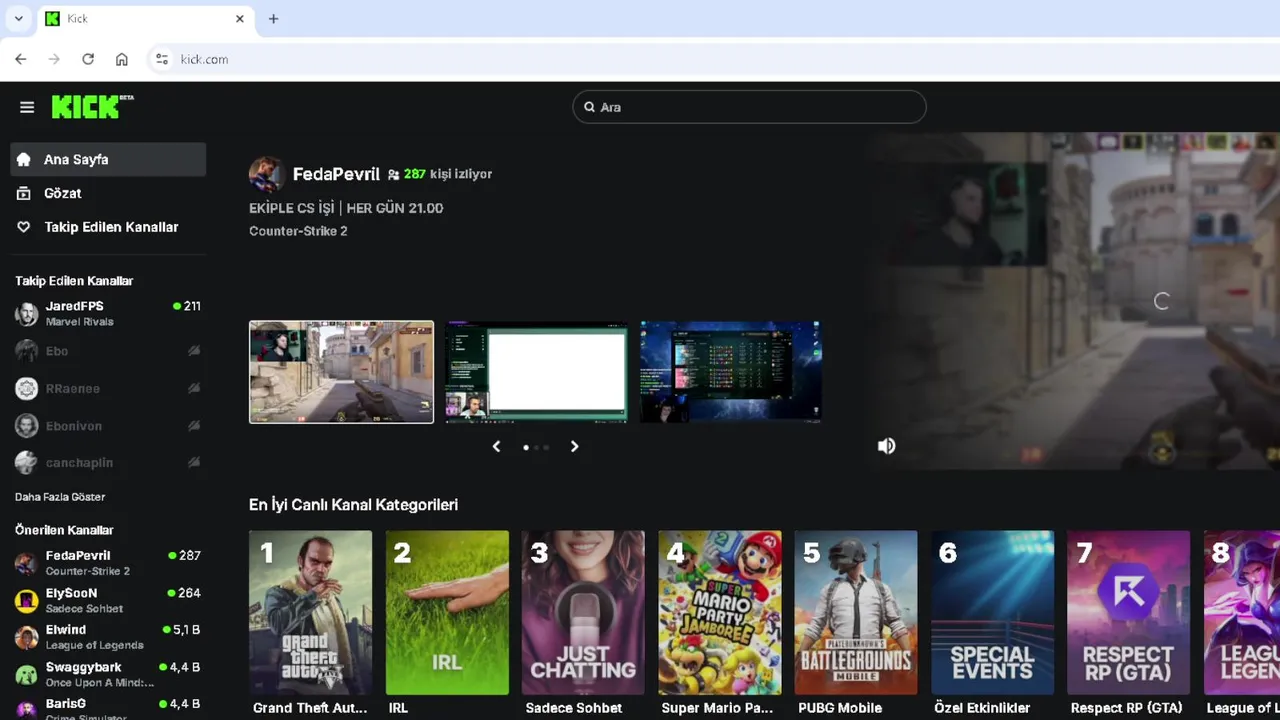
Task: Close the Kick browser tab
Action: (x=240, y=19)
